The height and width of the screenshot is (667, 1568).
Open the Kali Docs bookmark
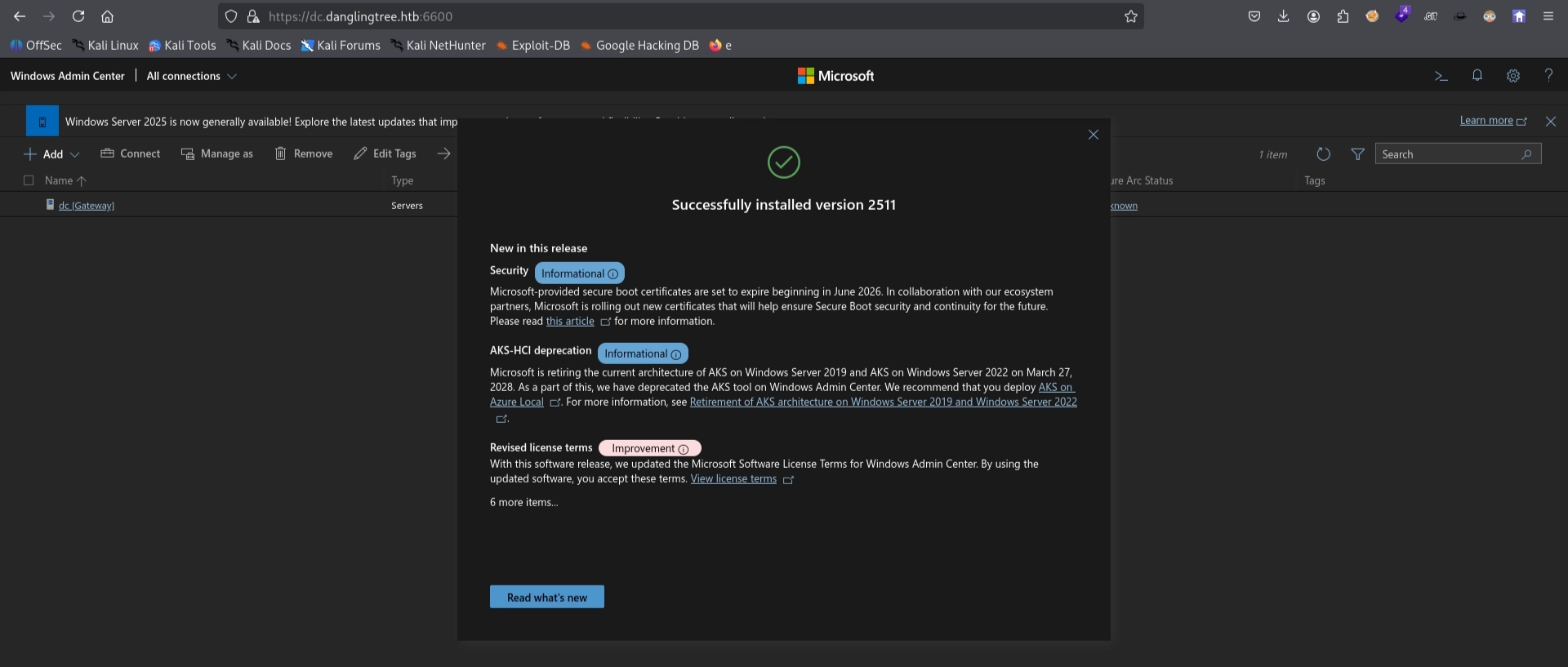(259, 46)
